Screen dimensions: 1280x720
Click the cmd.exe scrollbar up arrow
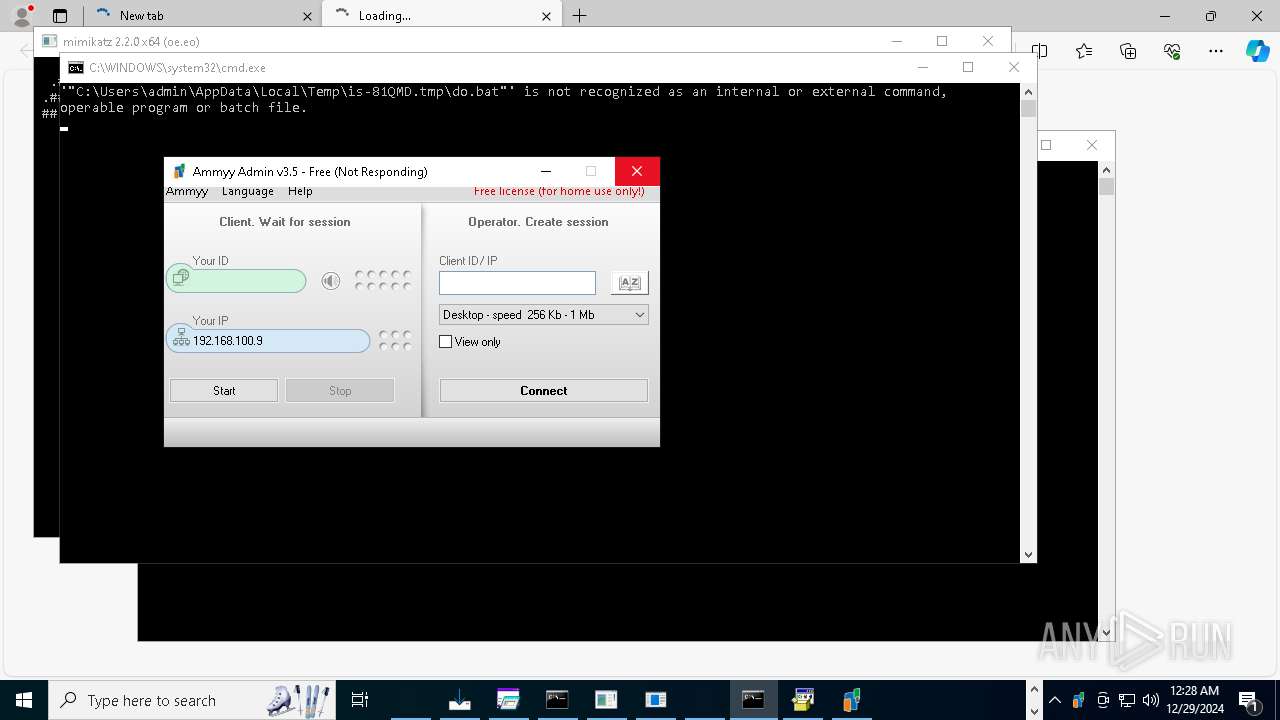coord(1028,92)
